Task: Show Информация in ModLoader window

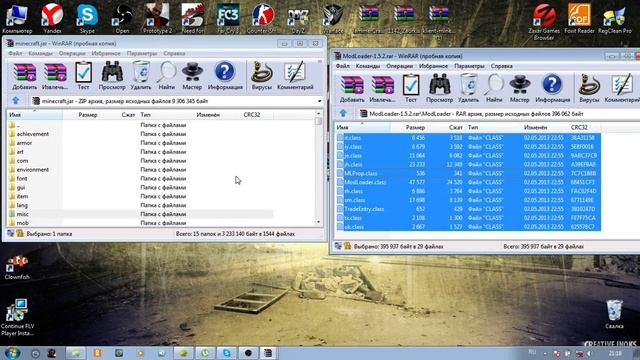Action: [x=552, y=88]
